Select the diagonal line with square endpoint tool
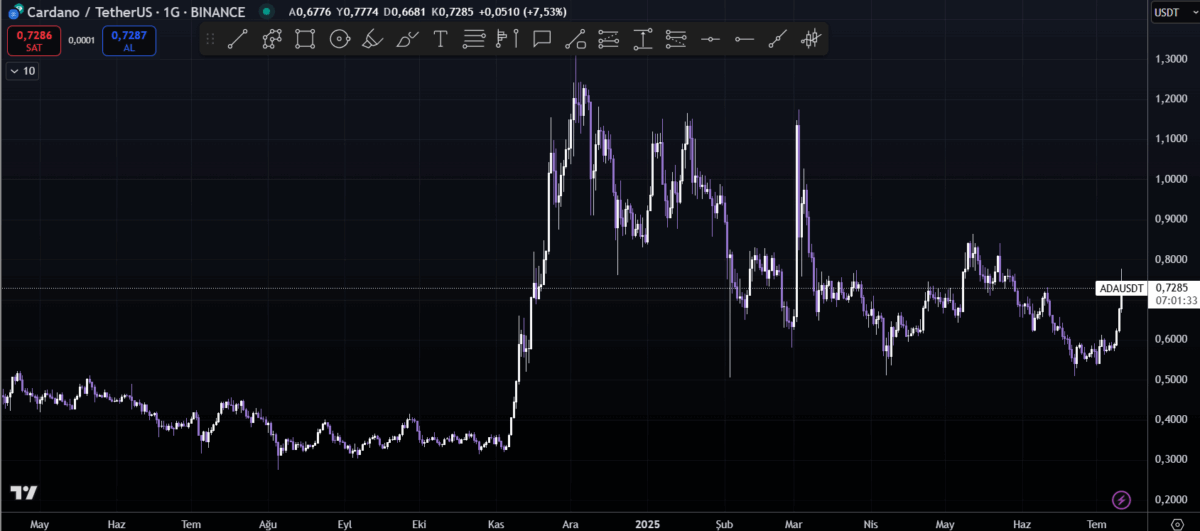This screenshot has width=1200, height=531. [x=575, y=40]
